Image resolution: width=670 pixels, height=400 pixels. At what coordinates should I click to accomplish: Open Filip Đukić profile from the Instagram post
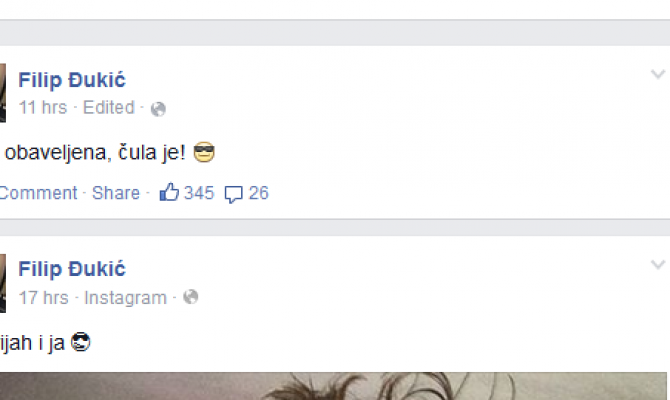tap(72, 269)
